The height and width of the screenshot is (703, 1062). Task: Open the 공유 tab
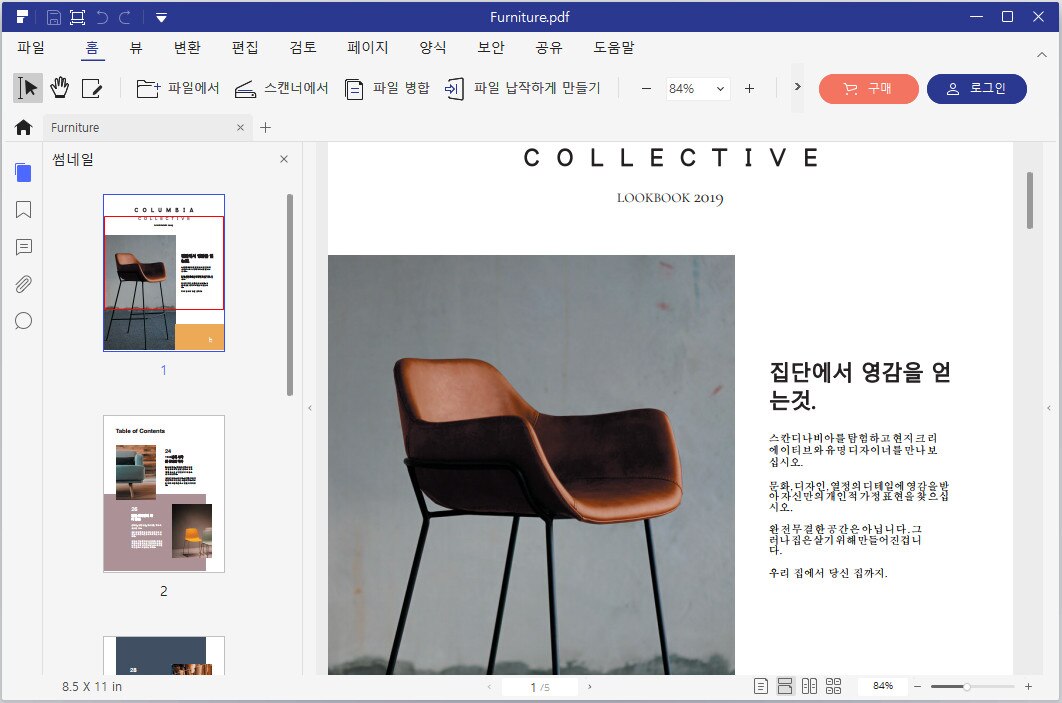tap(549, 47)
